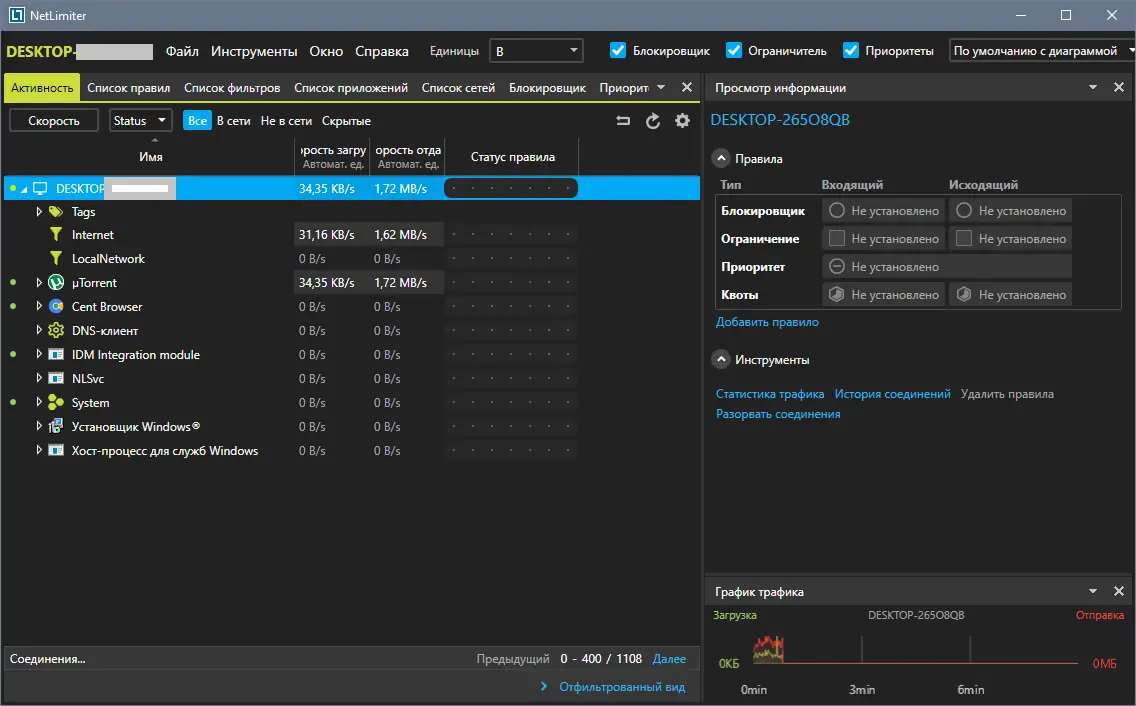Click the µTorrent application icon
The width and height of the screenshot is (1136, 706).
point(56,283)
